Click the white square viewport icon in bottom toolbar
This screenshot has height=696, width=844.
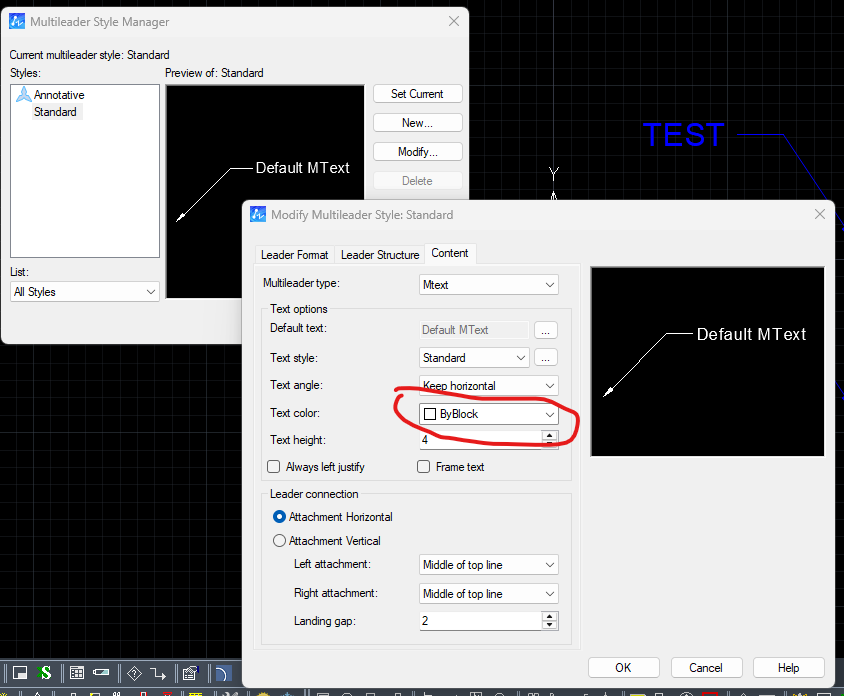[20, 673]
